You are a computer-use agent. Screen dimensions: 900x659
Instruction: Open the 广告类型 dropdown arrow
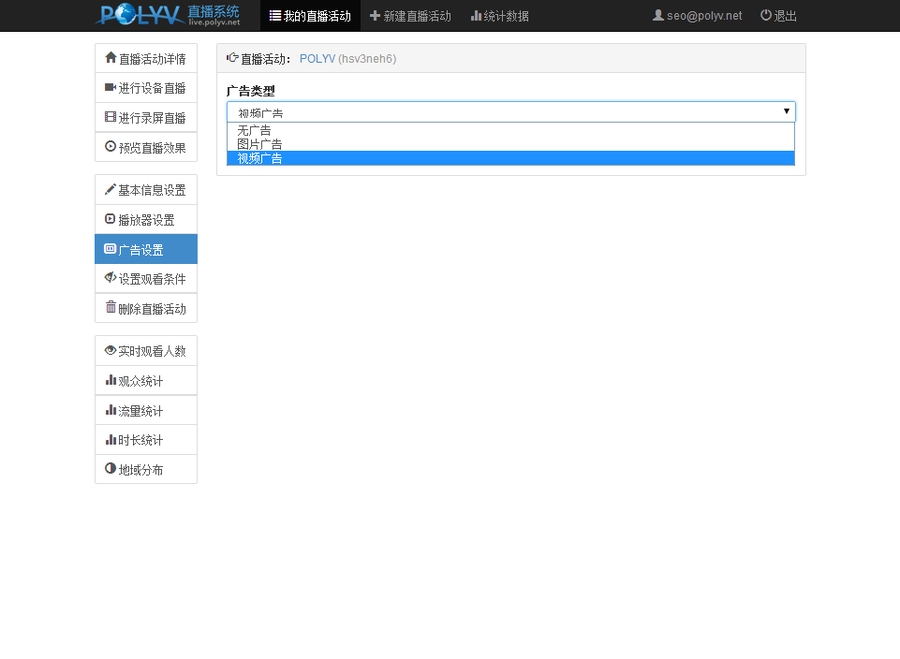pyautogui.click(x=786, y=111)
